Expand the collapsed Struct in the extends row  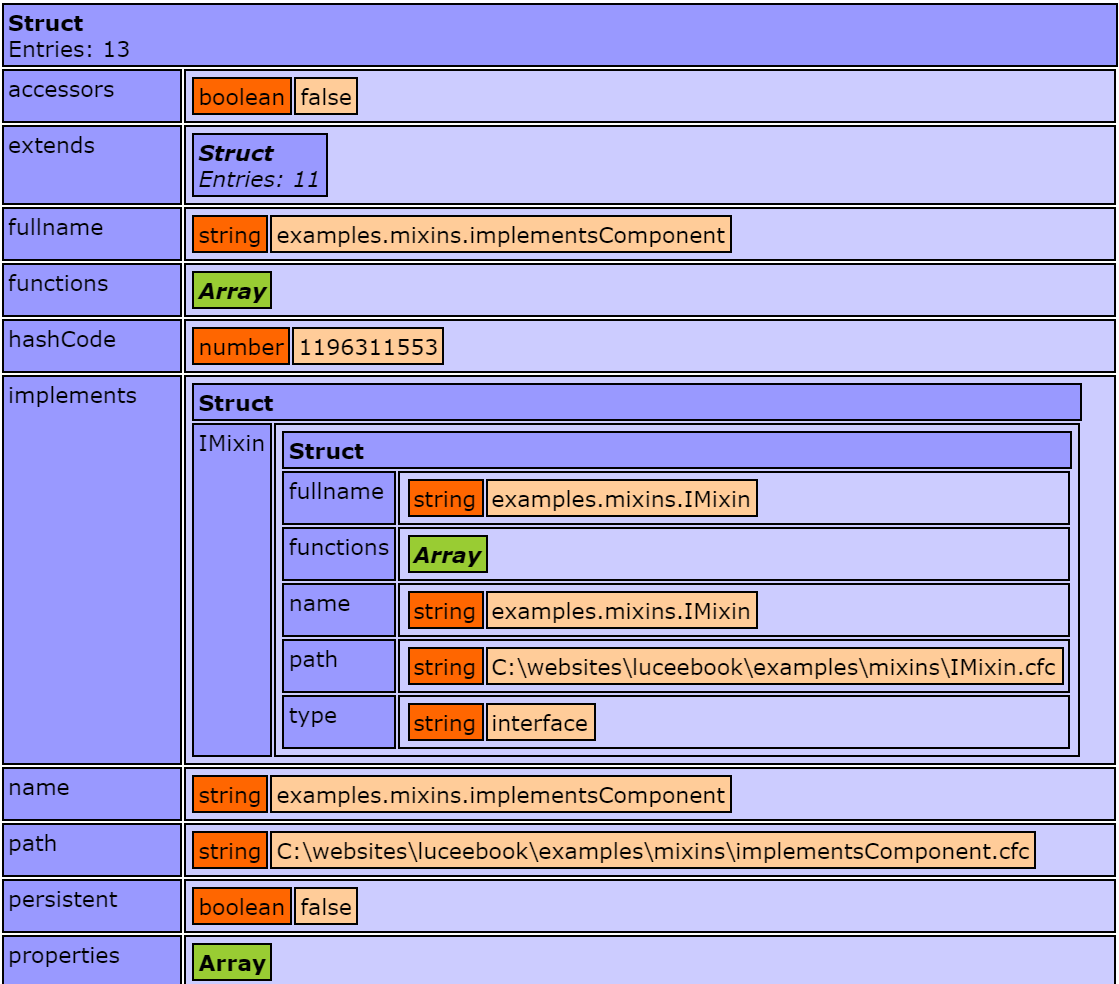tap(259, 165)
